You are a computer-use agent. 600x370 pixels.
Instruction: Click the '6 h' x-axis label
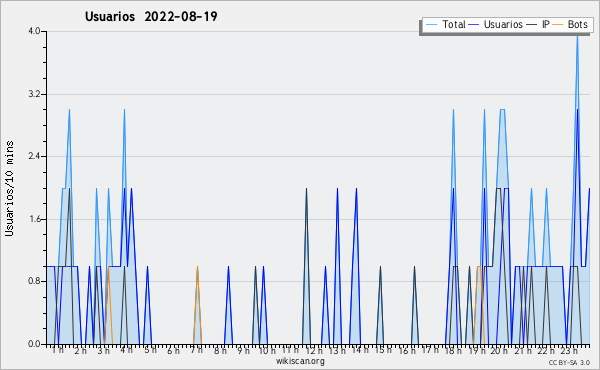[173, 351]
